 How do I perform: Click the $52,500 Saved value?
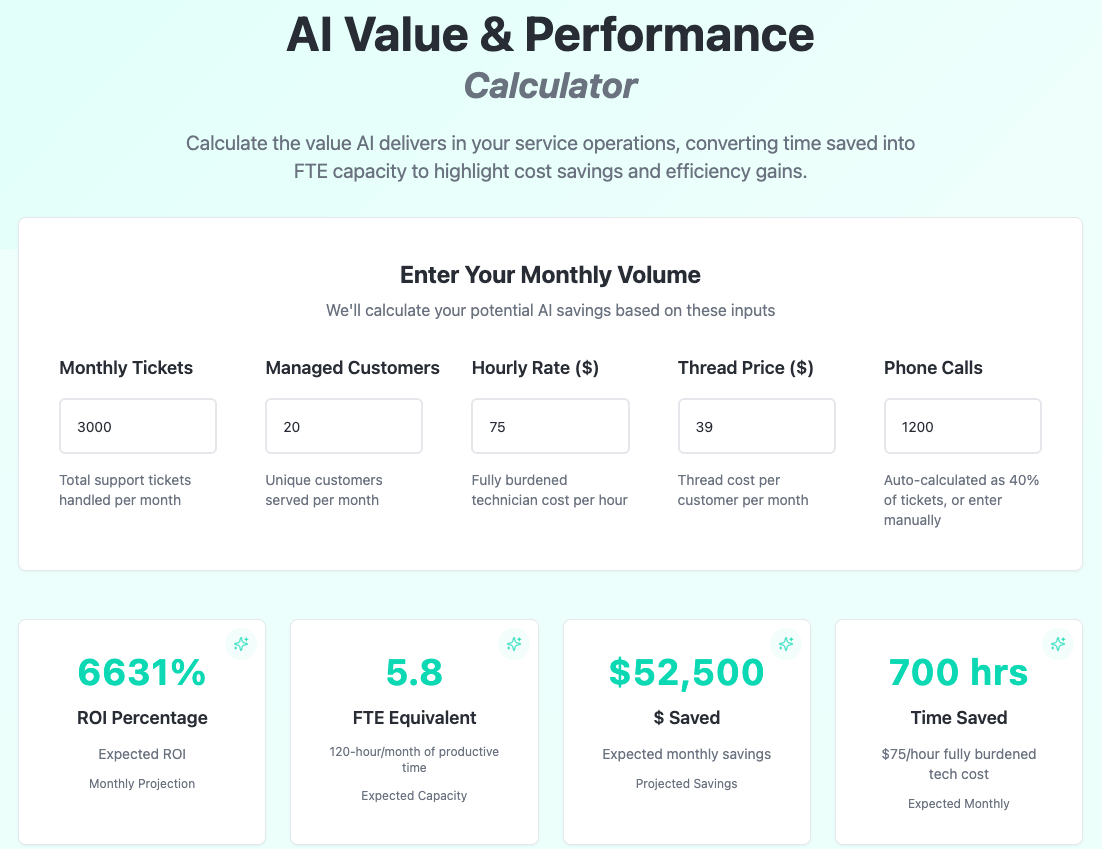(686, 673)
